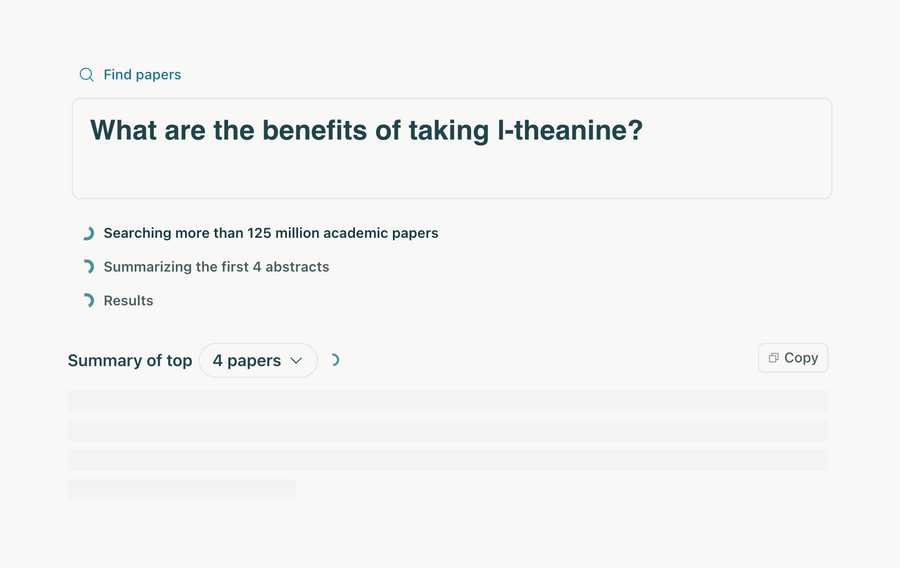
Task: Expand the chevron arrow in papers selector
Action: click(296, 361)
